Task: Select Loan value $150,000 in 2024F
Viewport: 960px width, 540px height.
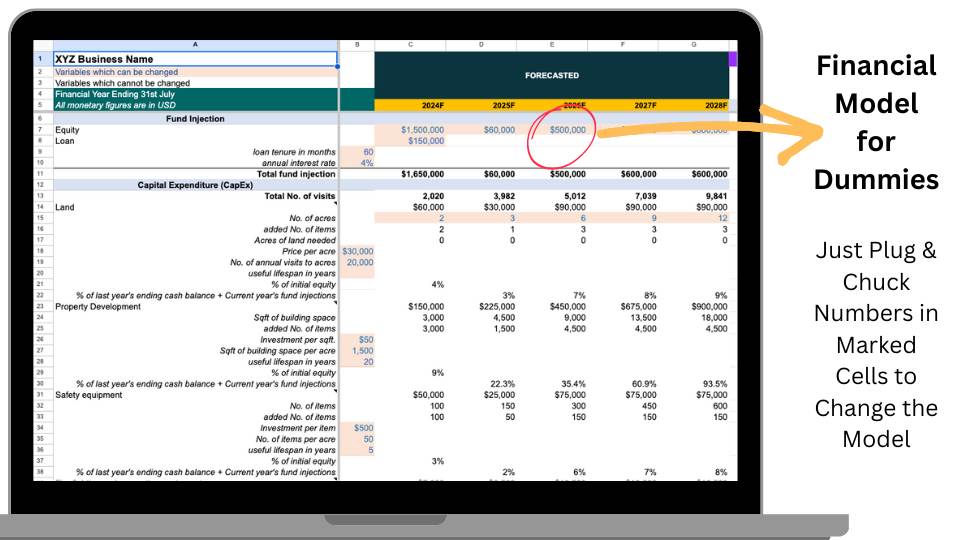Action: [426, 141]
